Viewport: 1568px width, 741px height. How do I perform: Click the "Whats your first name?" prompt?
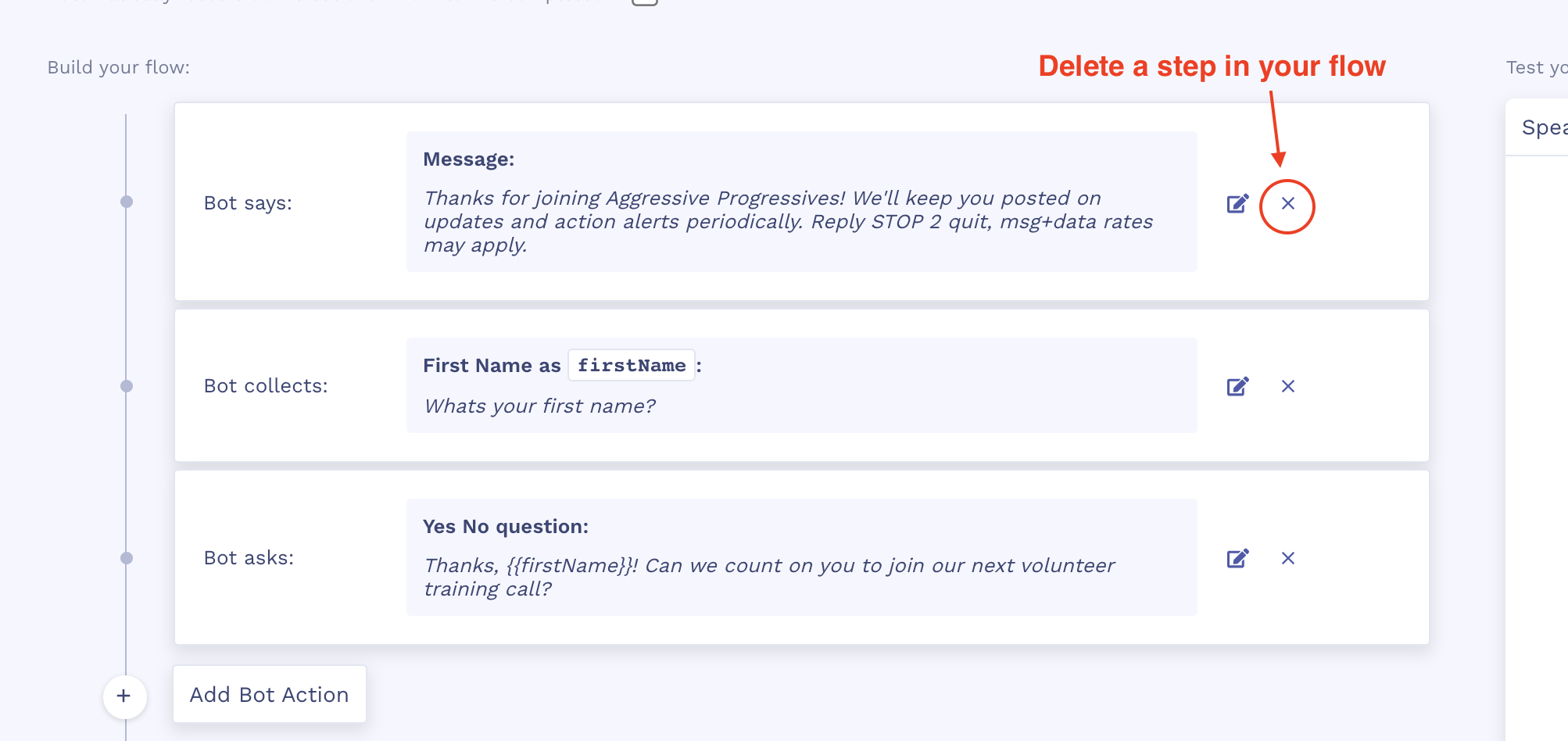539,406
